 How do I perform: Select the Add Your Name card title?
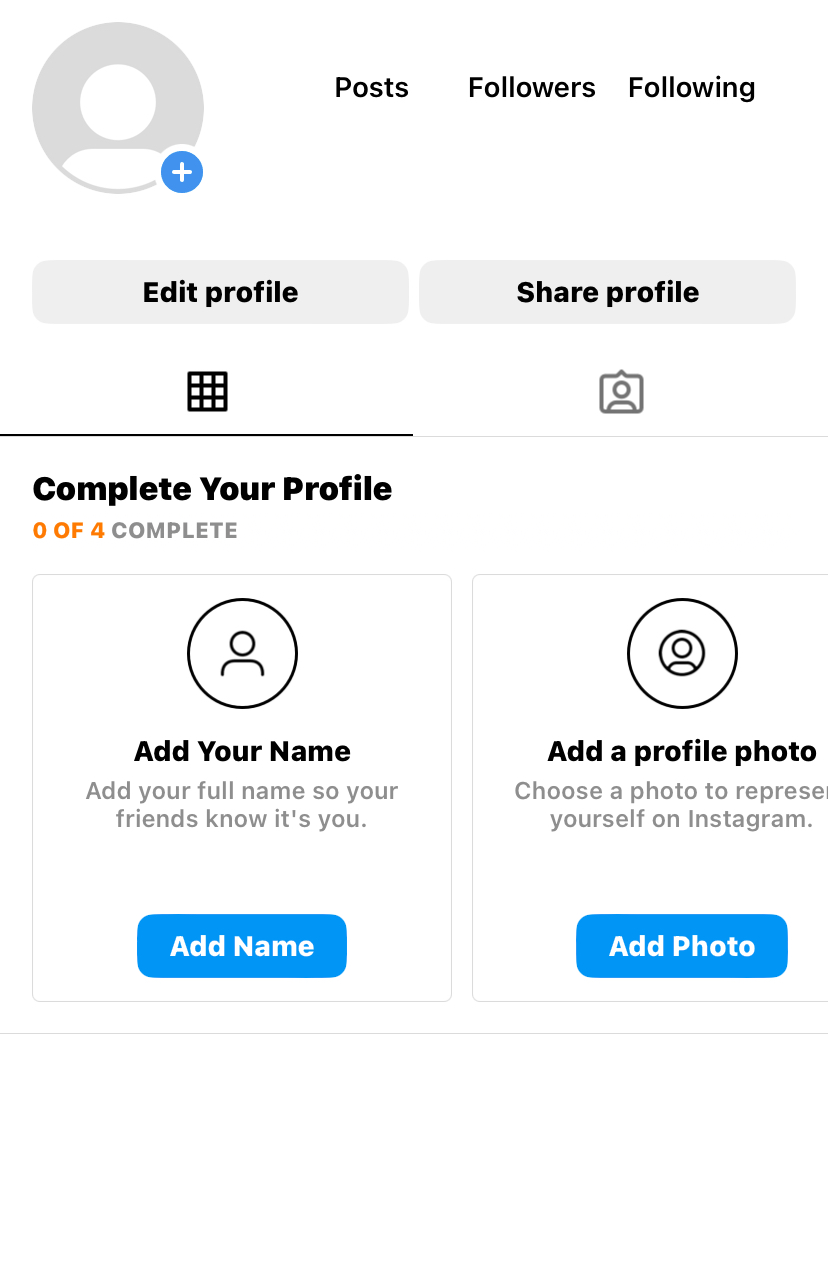(242, 751)
